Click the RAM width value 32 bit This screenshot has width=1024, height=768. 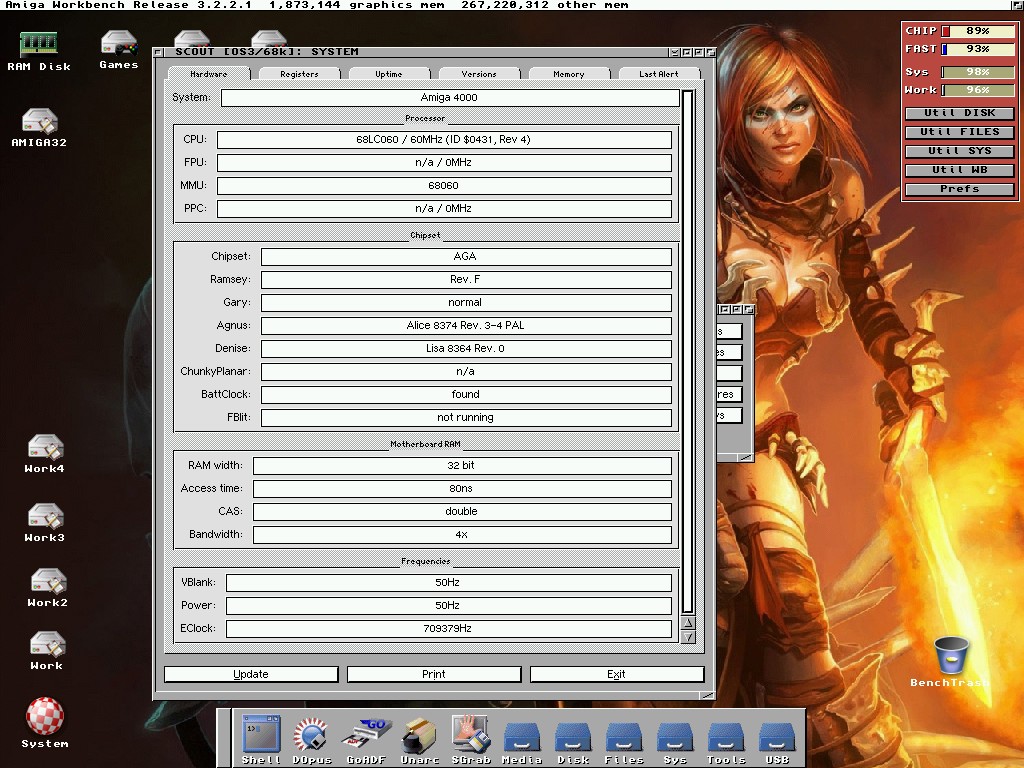[462, 466]
